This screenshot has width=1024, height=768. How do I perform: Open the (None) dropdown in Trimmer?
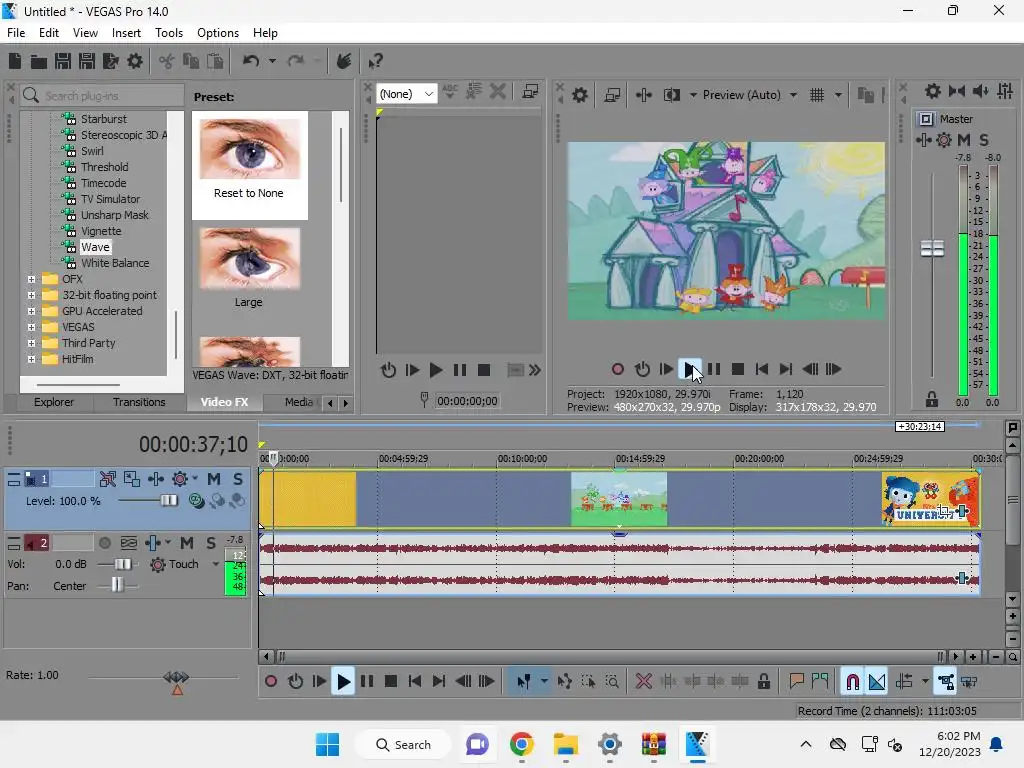point(406,94)
